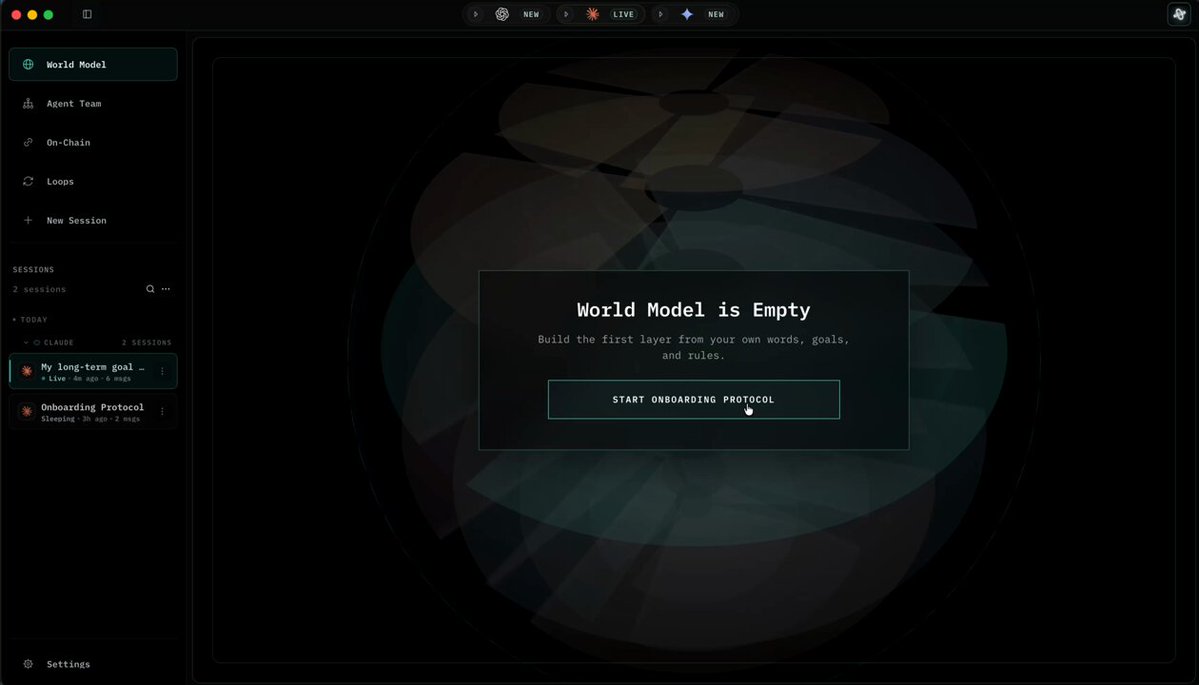Select the Onboarding Protocol session
This screenshot has height=685, width=1199.
[x=93, y=411]
